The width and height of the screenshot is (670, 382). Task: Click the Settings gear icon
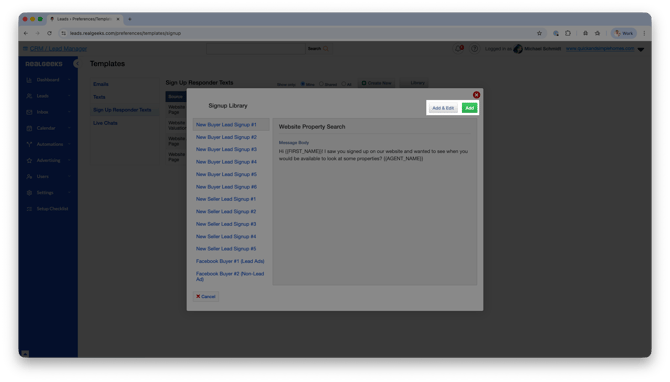coord(29,193)
